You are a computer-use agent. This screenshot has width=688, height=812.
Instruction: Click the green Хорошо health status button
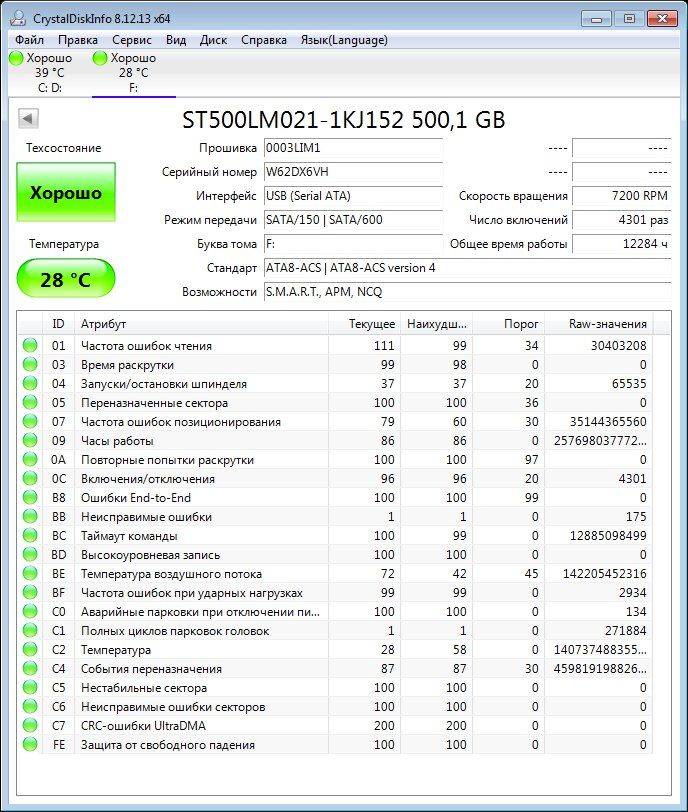[x=66, y=192]
